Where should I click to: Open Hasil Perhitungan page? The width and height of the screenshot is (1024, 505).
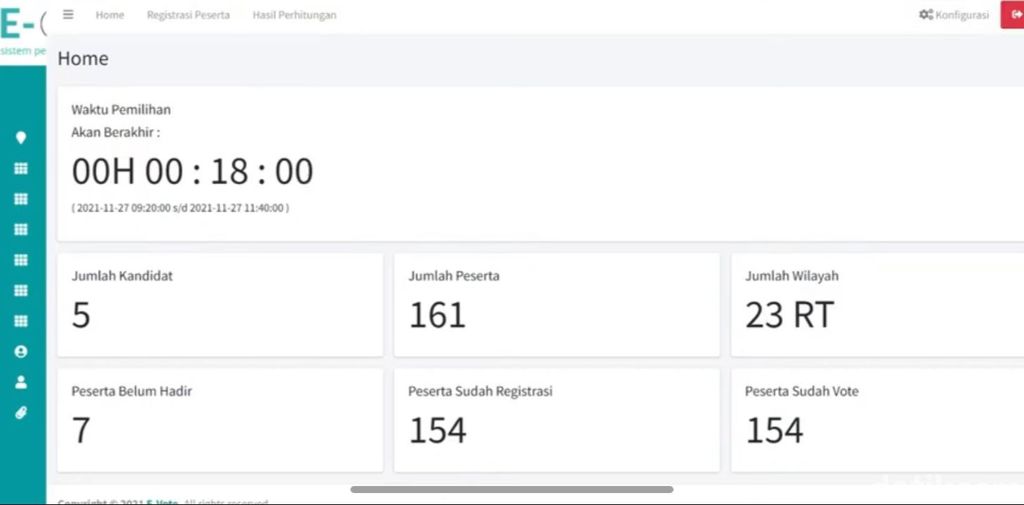pyautogui.click(x=295, y=14)
